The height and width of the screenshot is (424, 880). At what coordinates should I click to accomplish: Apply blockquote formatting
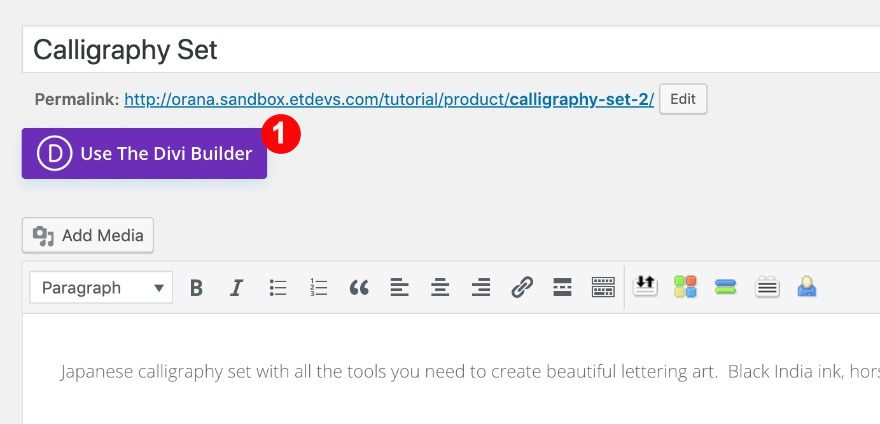click(359, 288)
